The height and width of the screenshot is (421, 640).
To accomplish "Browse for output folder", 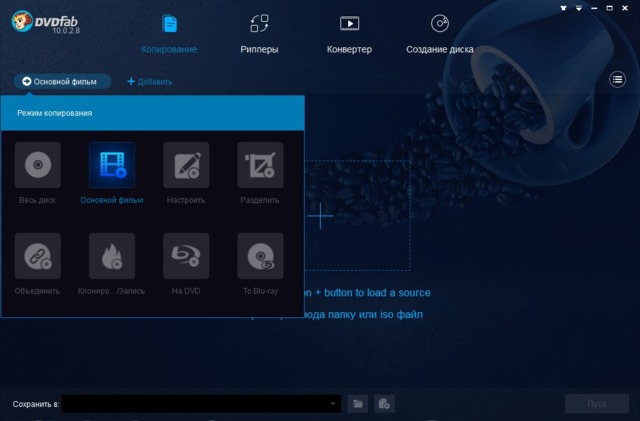I will pyautogui.click(x=359, y=404).
